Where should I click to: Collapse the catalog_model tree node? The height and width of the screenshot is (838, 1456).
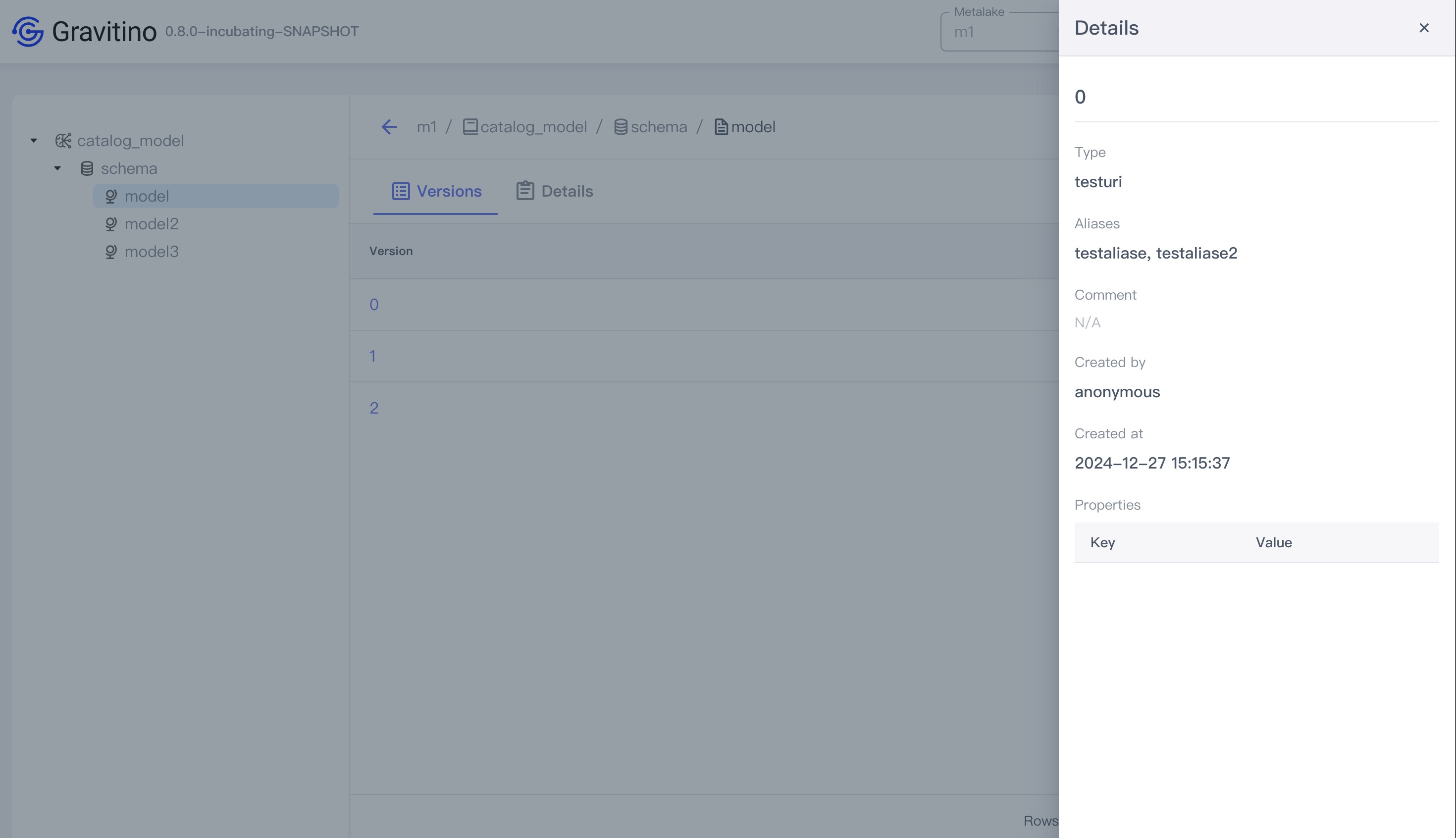click(34, 141)
